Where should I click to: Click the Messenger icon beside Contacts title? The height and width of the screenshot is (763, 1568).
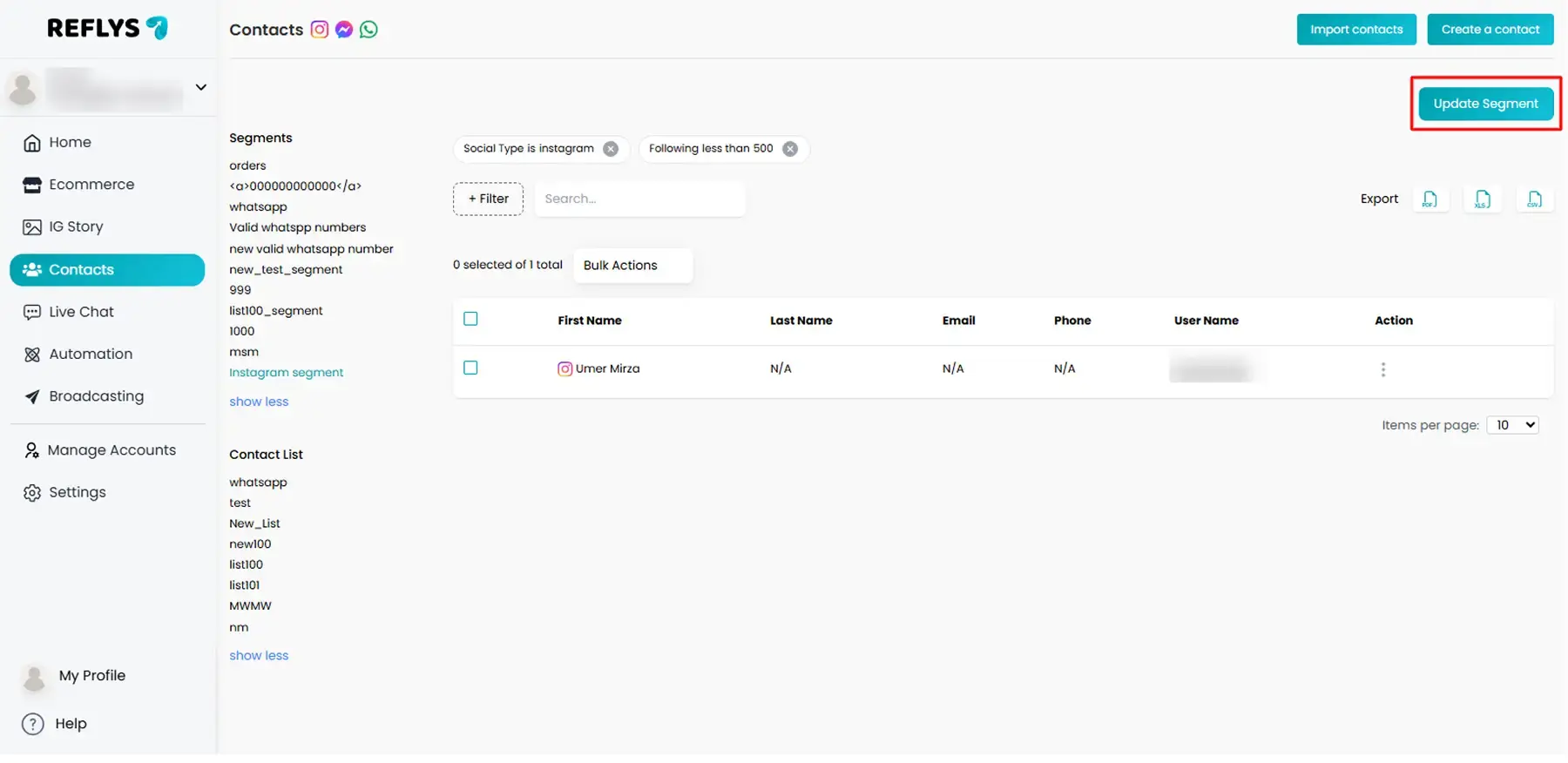pos(344,30)
